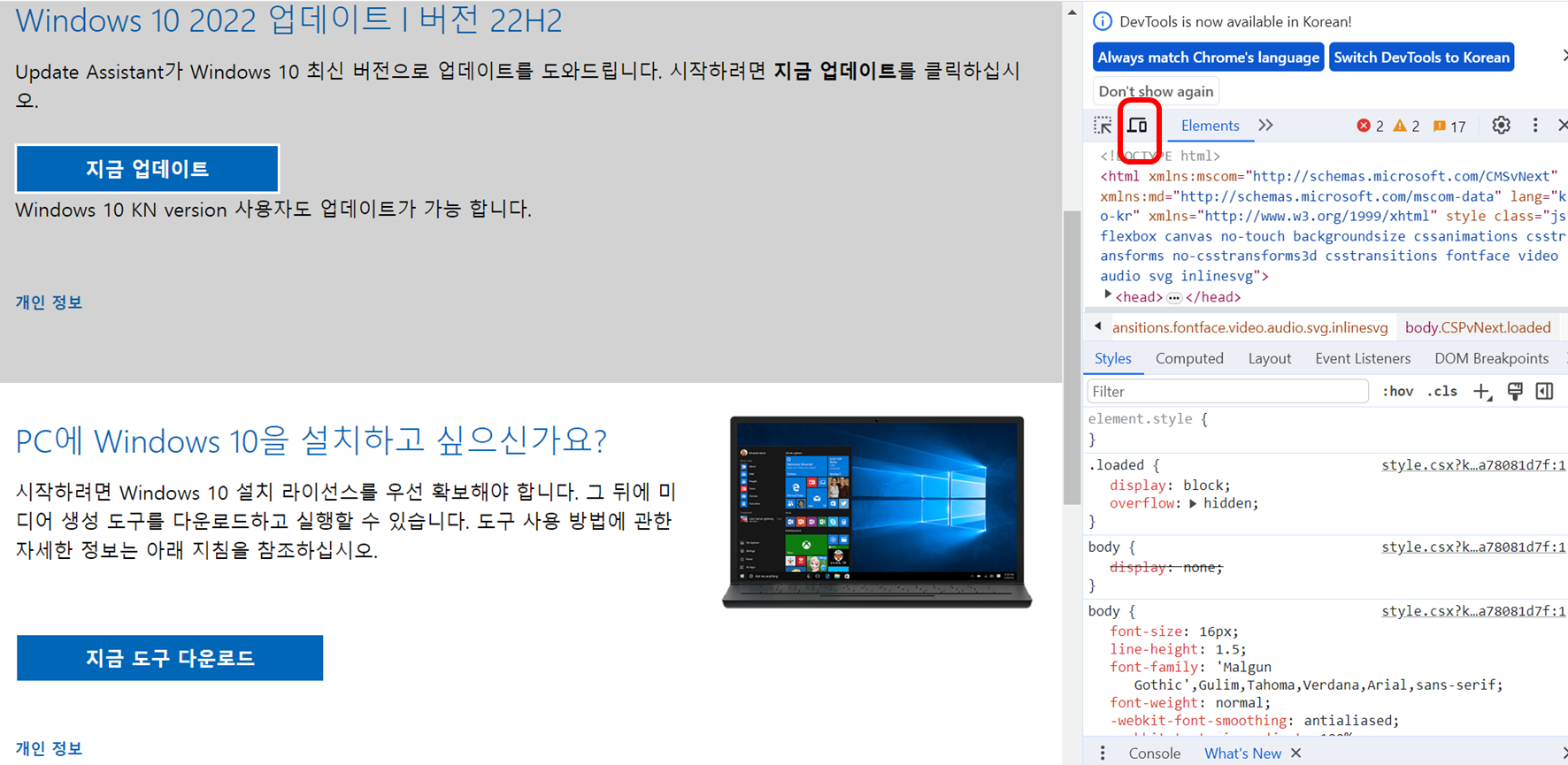
Task: Click the Windows 10 laptop image
Action: [x=877, y=512]
